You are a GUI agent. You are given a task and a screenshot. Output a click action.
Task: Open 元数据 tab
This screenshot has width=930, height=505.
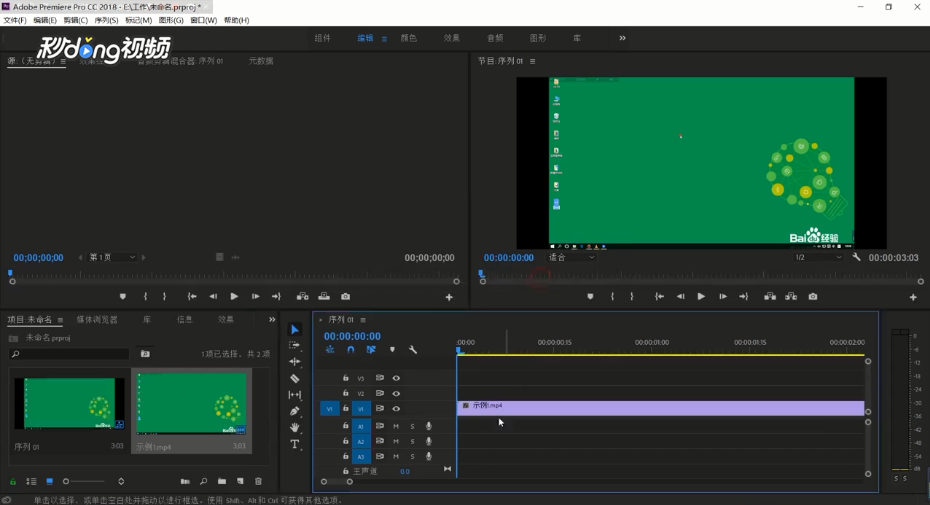coord(261,61)
